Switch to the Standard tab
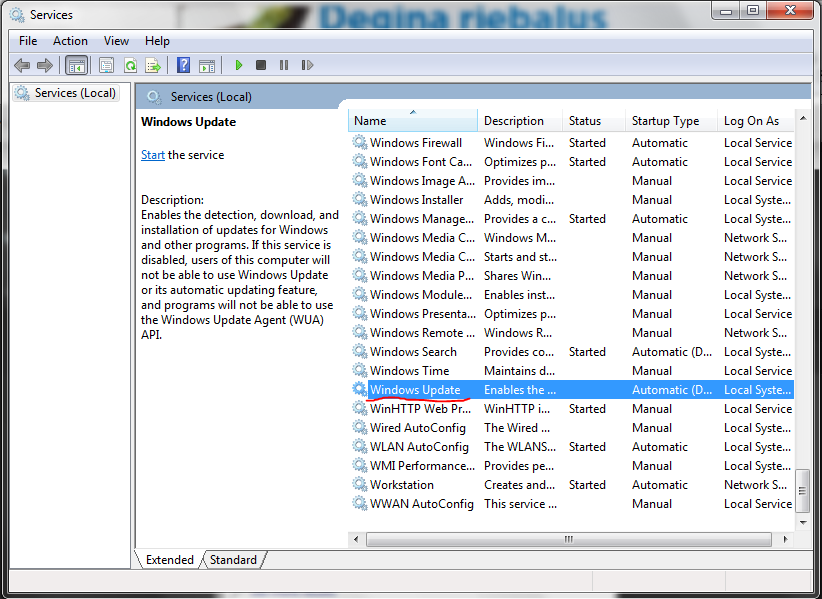 233,560
